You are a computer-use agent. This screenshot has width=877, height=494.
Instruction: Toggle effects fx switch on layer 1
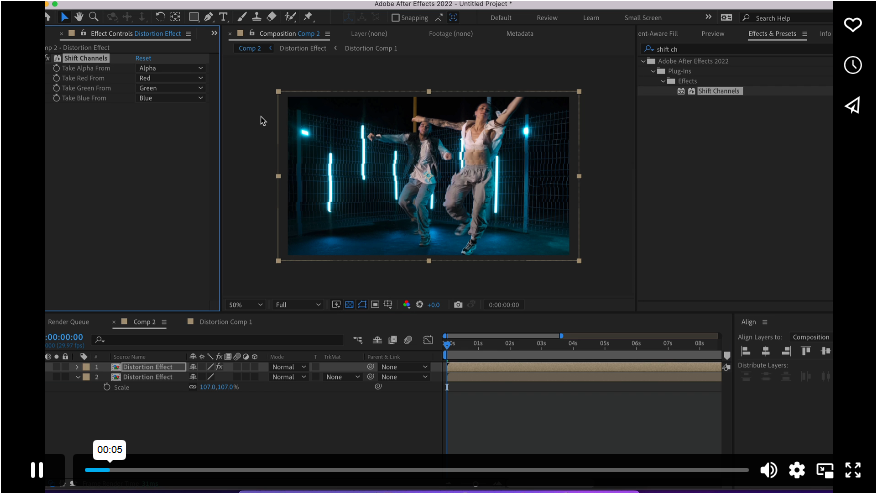coord(219,367)
